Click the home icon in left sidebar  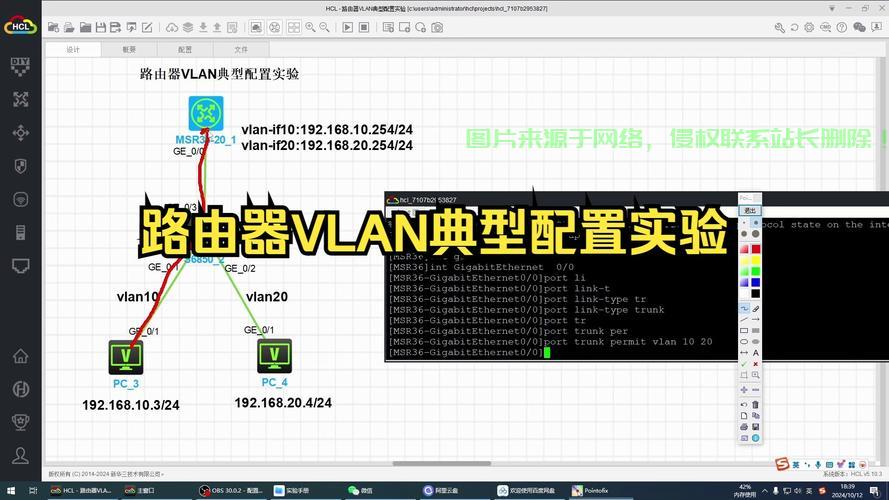20,356
